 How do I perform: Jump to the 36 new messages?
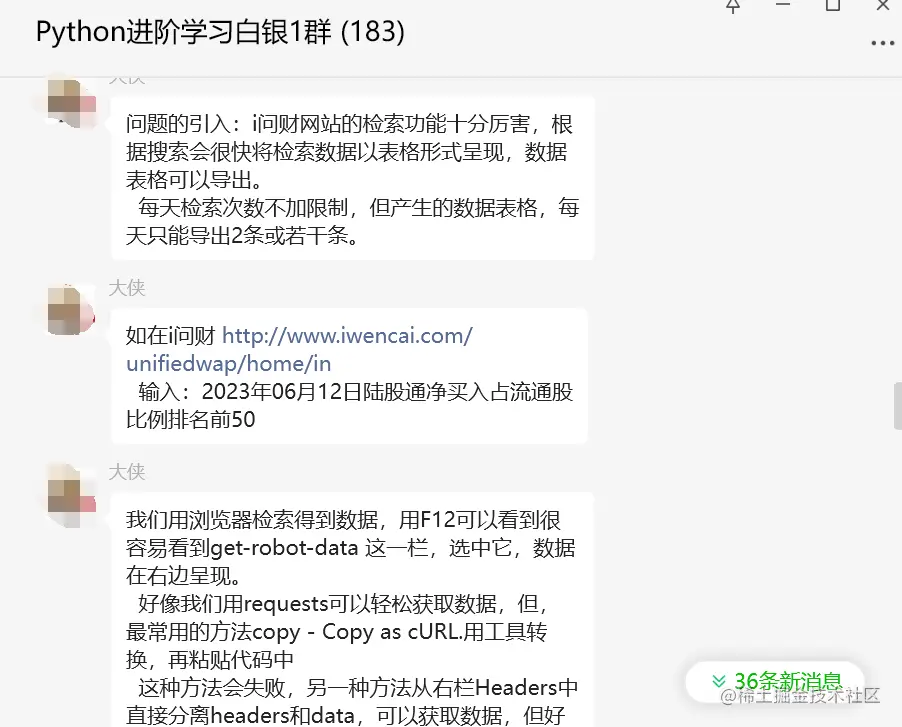coord(775,682)
